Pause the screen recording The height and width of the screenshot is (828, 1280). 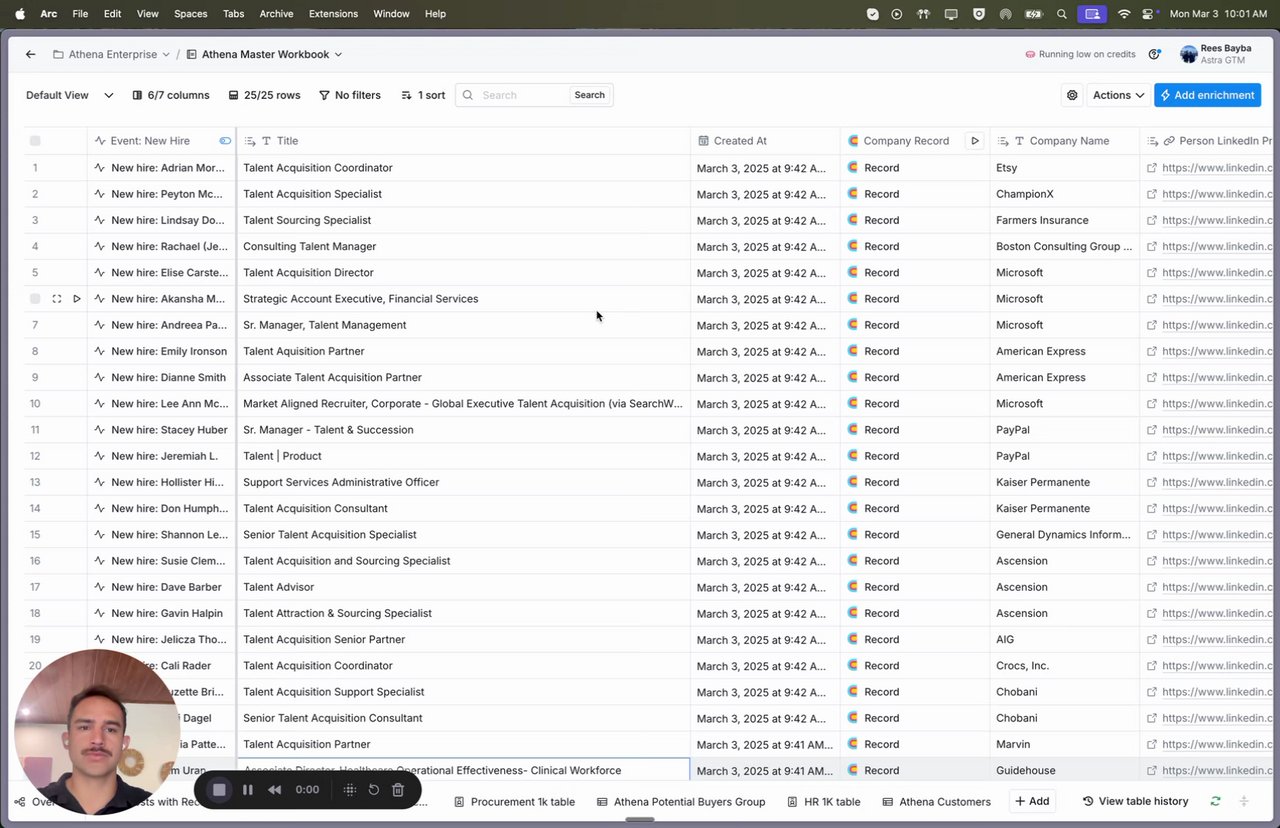coord(248,790)
